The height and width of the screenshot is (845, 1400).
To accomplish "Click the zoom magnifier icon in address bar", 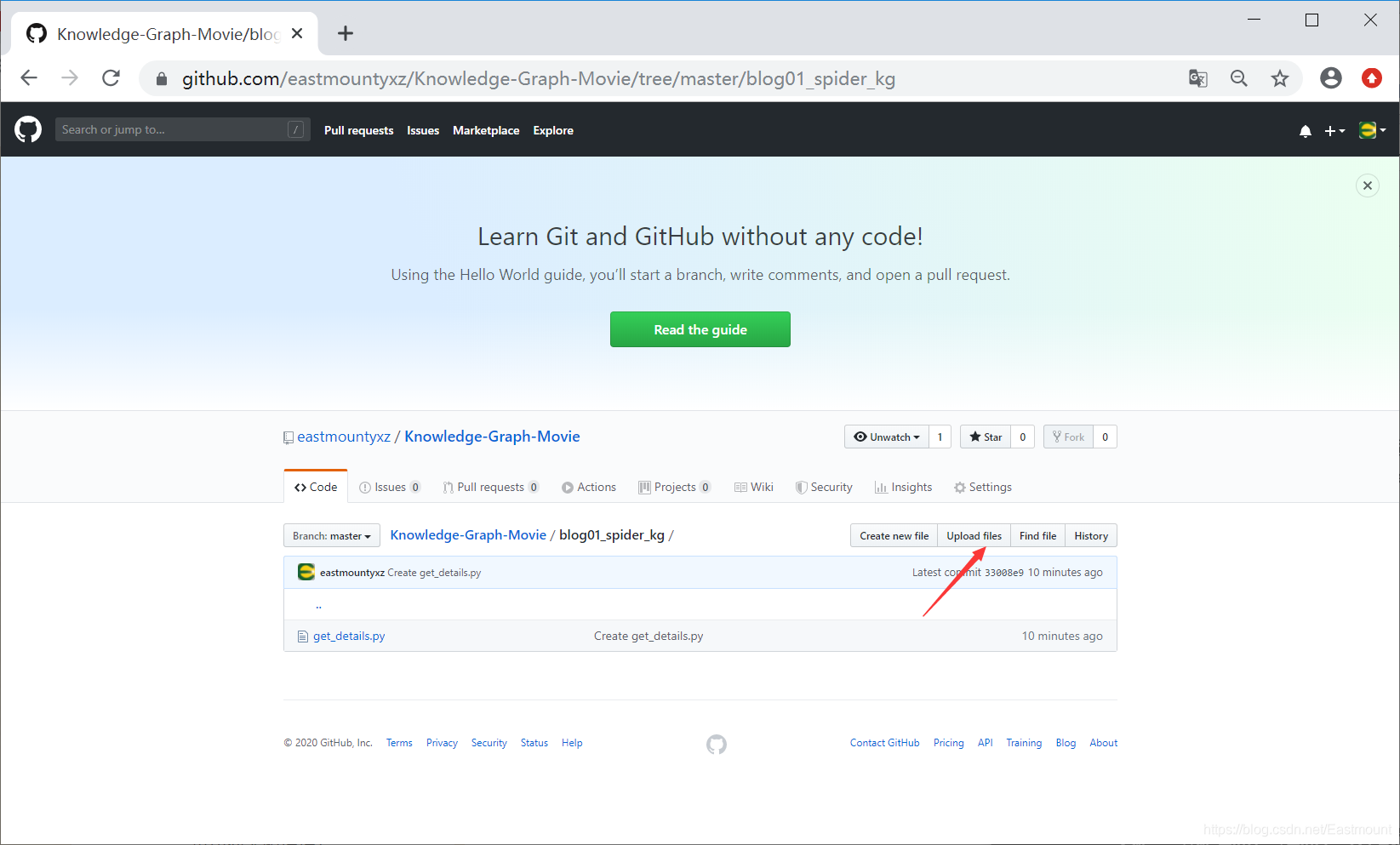I will point(1239,78).
